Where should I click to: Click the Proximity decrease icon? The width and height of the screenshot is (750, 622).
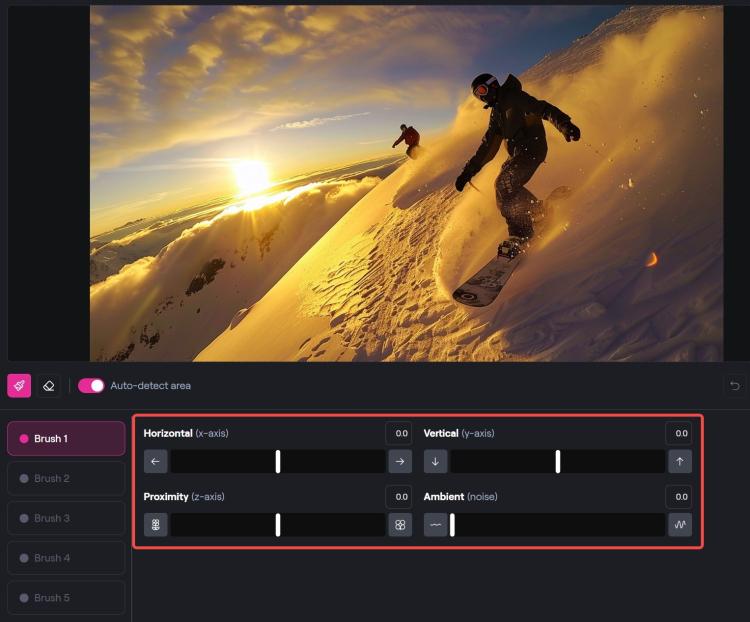tap(155, 525)
